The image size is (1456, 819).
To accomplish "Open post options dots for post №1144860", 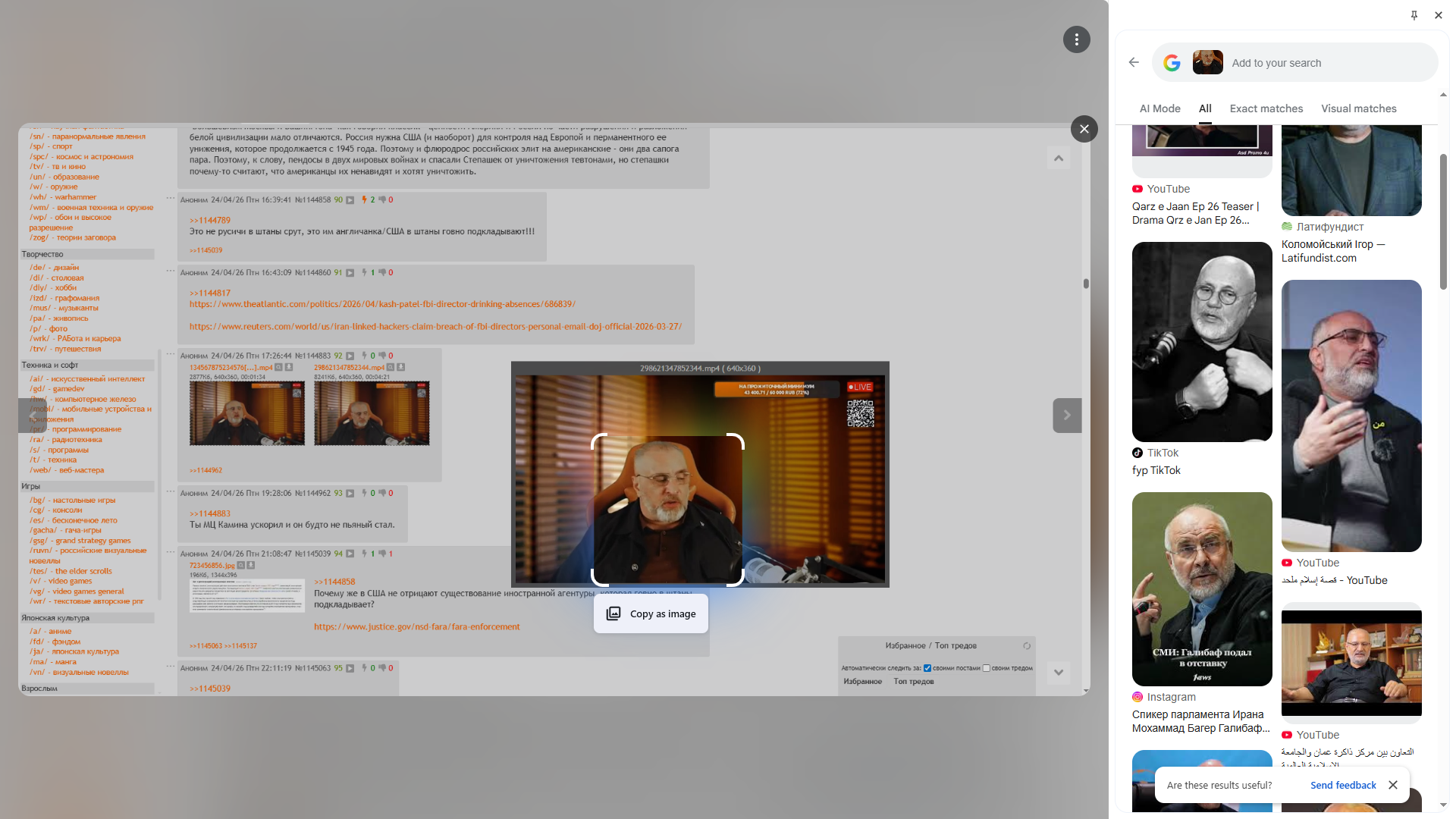I will [171, 271].
